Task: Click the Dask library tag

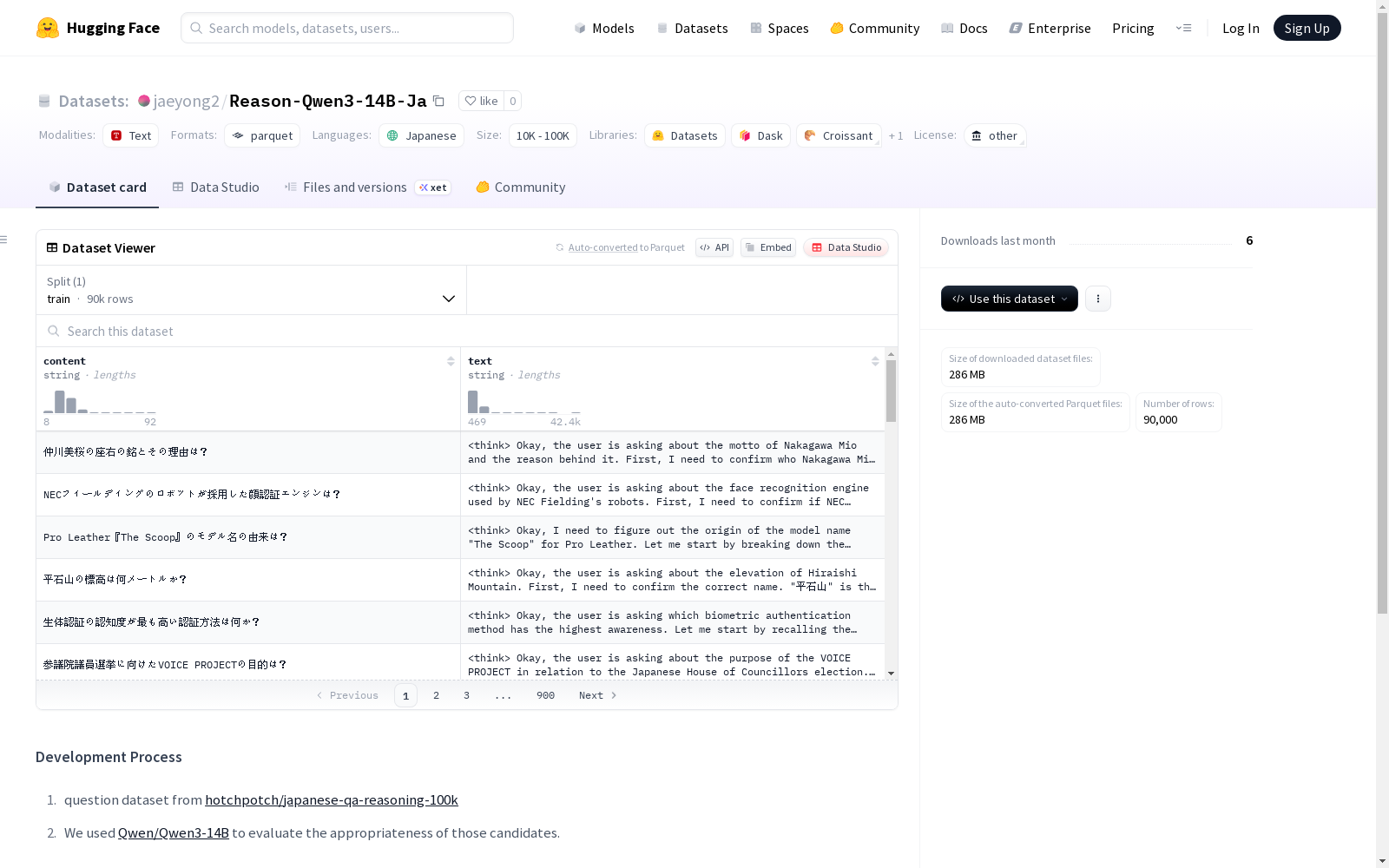Action: tap(760, 135)
